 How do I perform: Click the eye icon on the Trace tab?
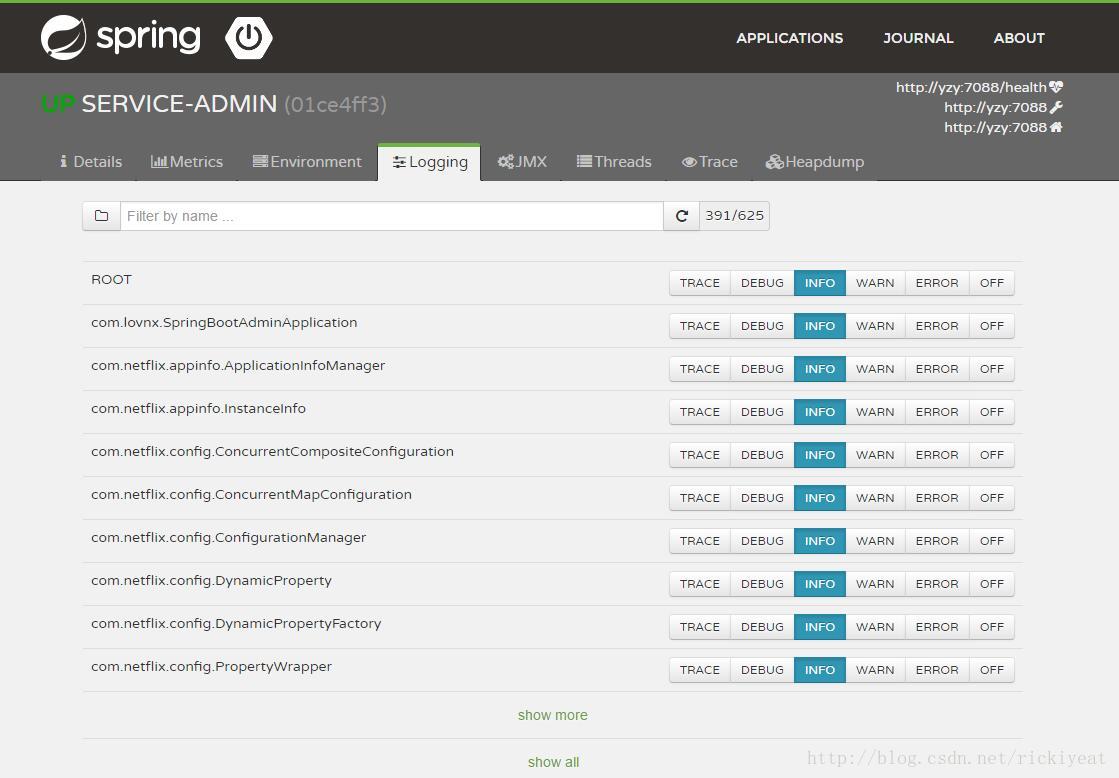[x=689, y=161]
